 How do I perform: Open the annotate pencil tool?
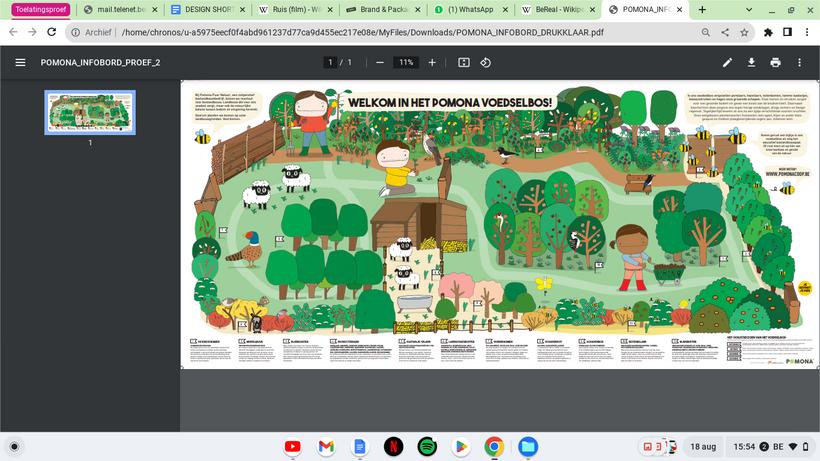(x=727, y=62)
